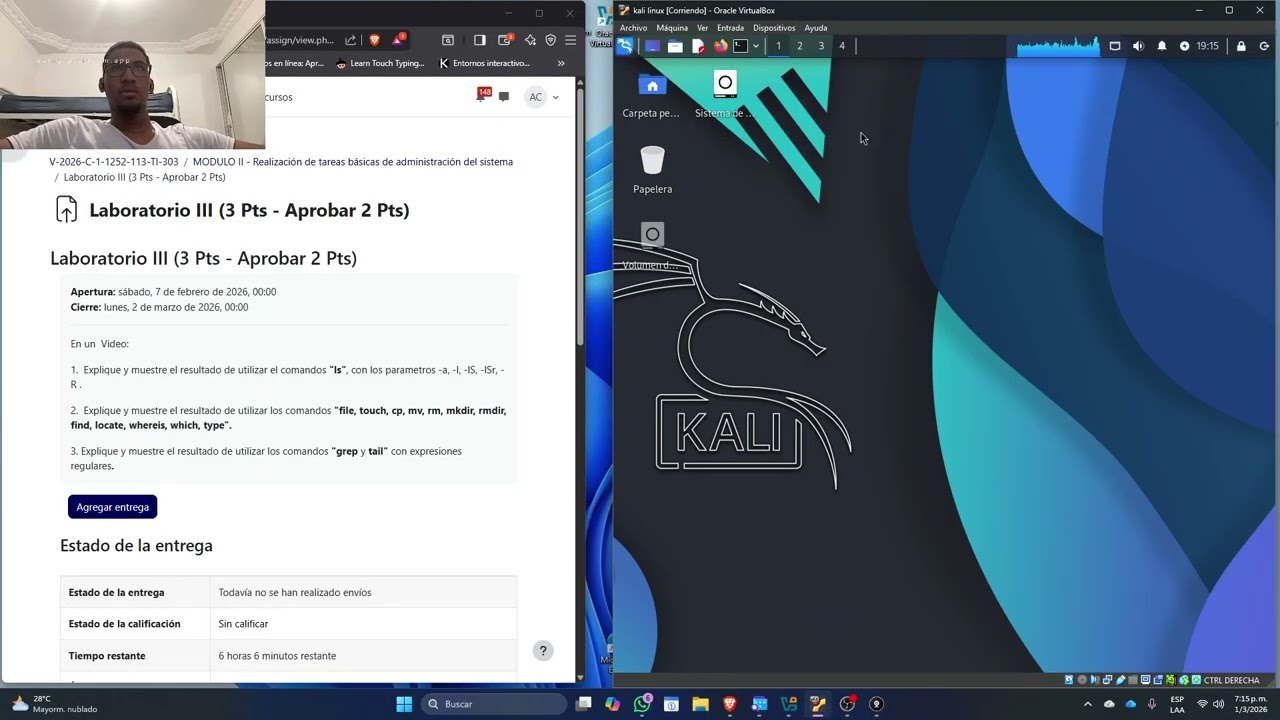Toggle the browser sidebar panel icon

479,40
